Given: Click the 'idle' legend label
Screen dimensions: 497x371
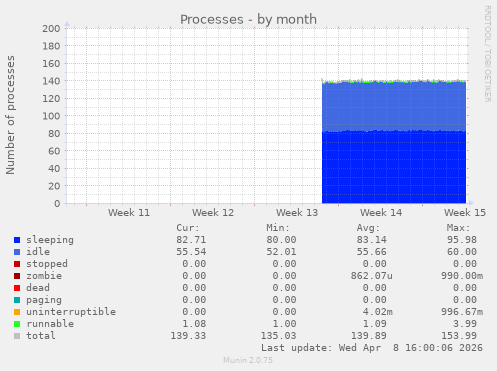Looking at the screenshot, I should pos(38,252).
